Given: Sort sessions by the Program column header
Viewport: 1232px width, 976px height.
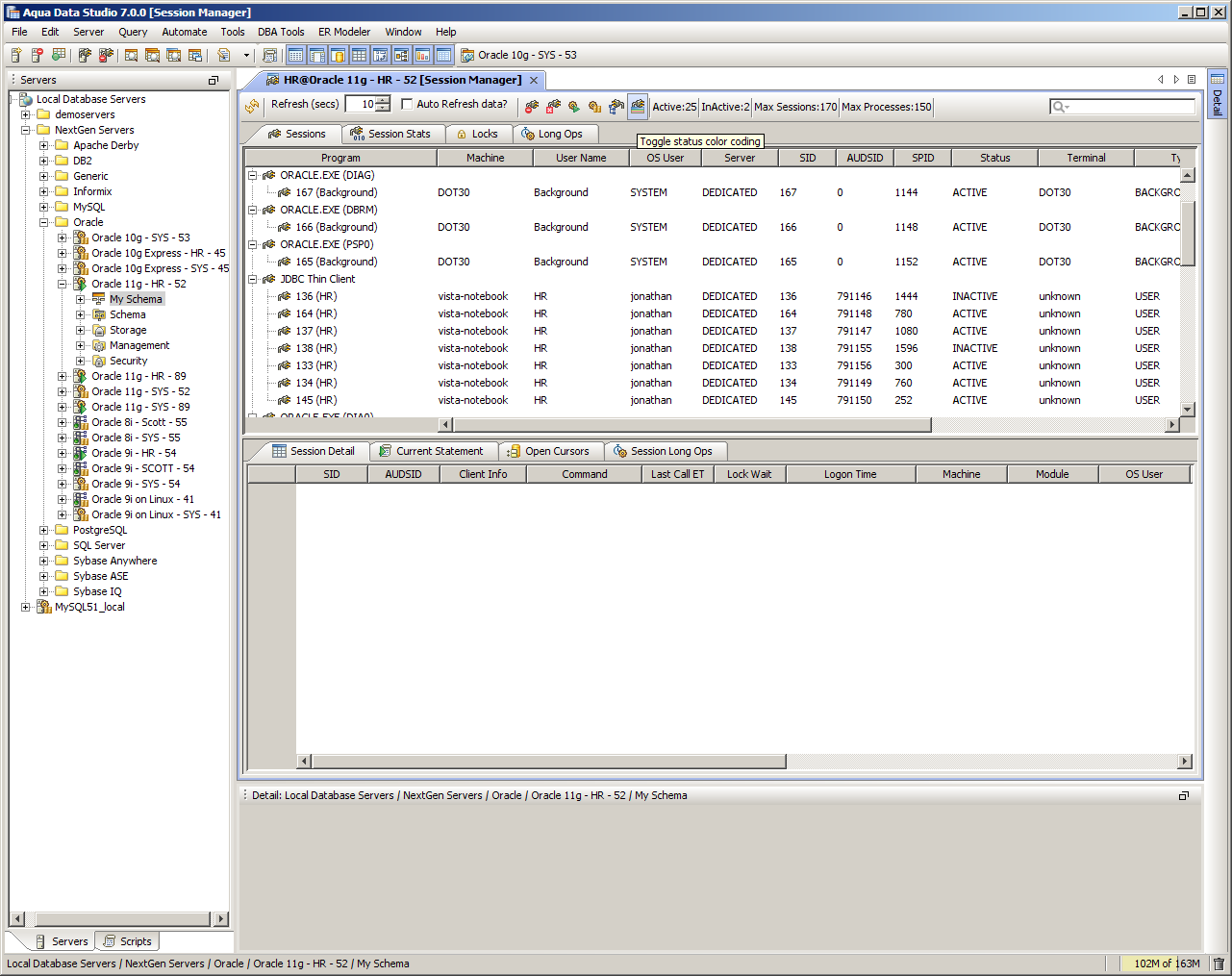Looking at the screenshot, I should point(341,158).
